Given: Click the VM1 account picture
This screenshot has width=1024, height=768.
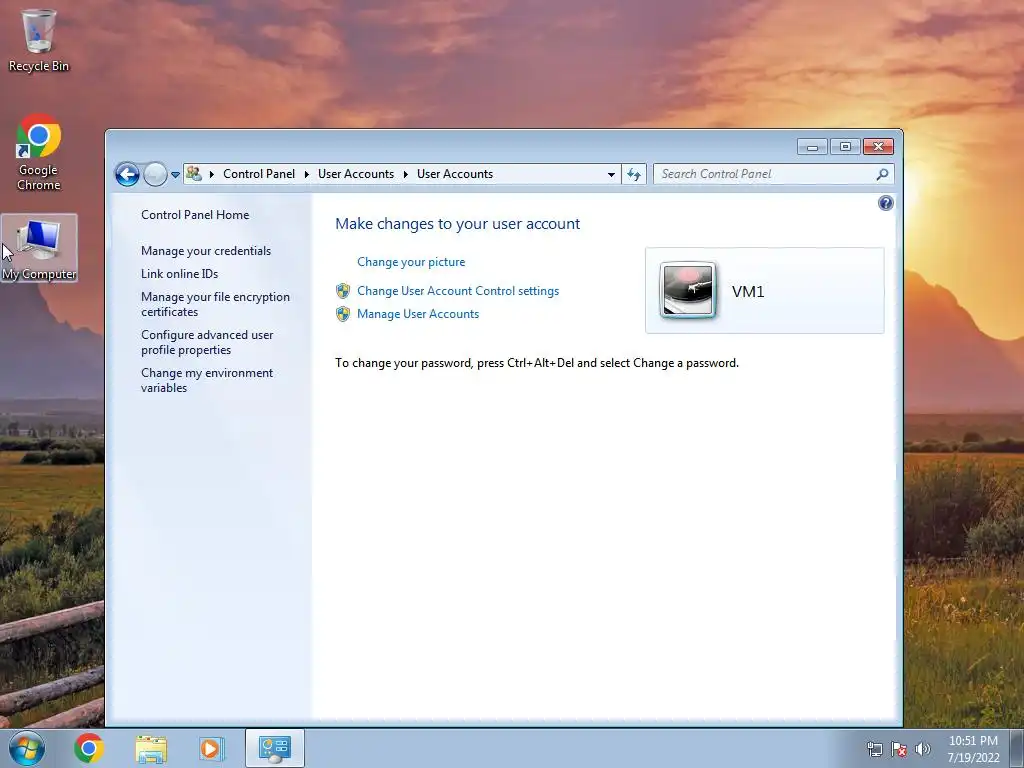Looking at the screenshot, I should 688,290.
